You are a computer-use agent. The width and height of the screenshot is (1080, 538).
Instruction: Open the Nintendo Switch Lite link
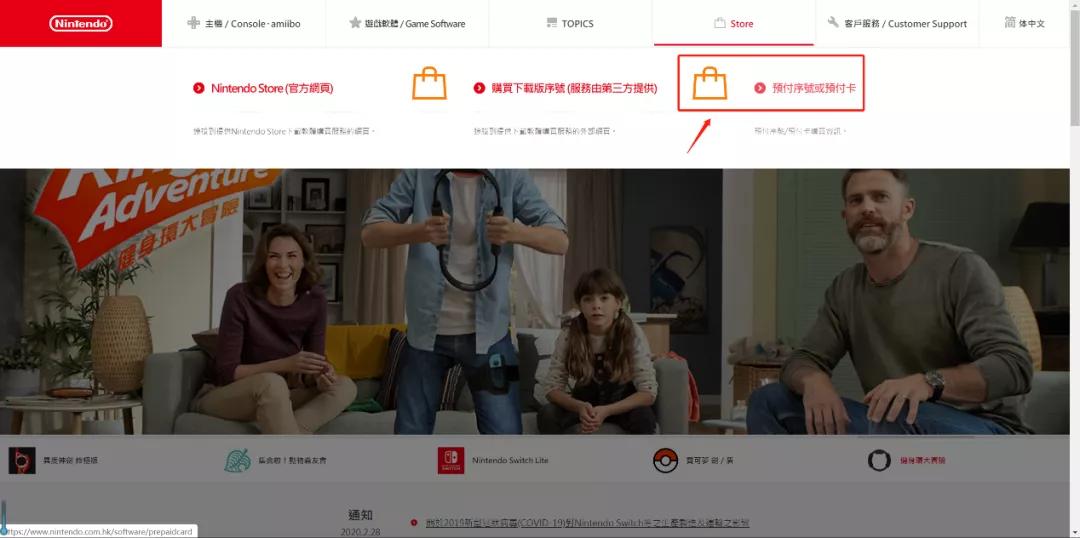(510, 460)
